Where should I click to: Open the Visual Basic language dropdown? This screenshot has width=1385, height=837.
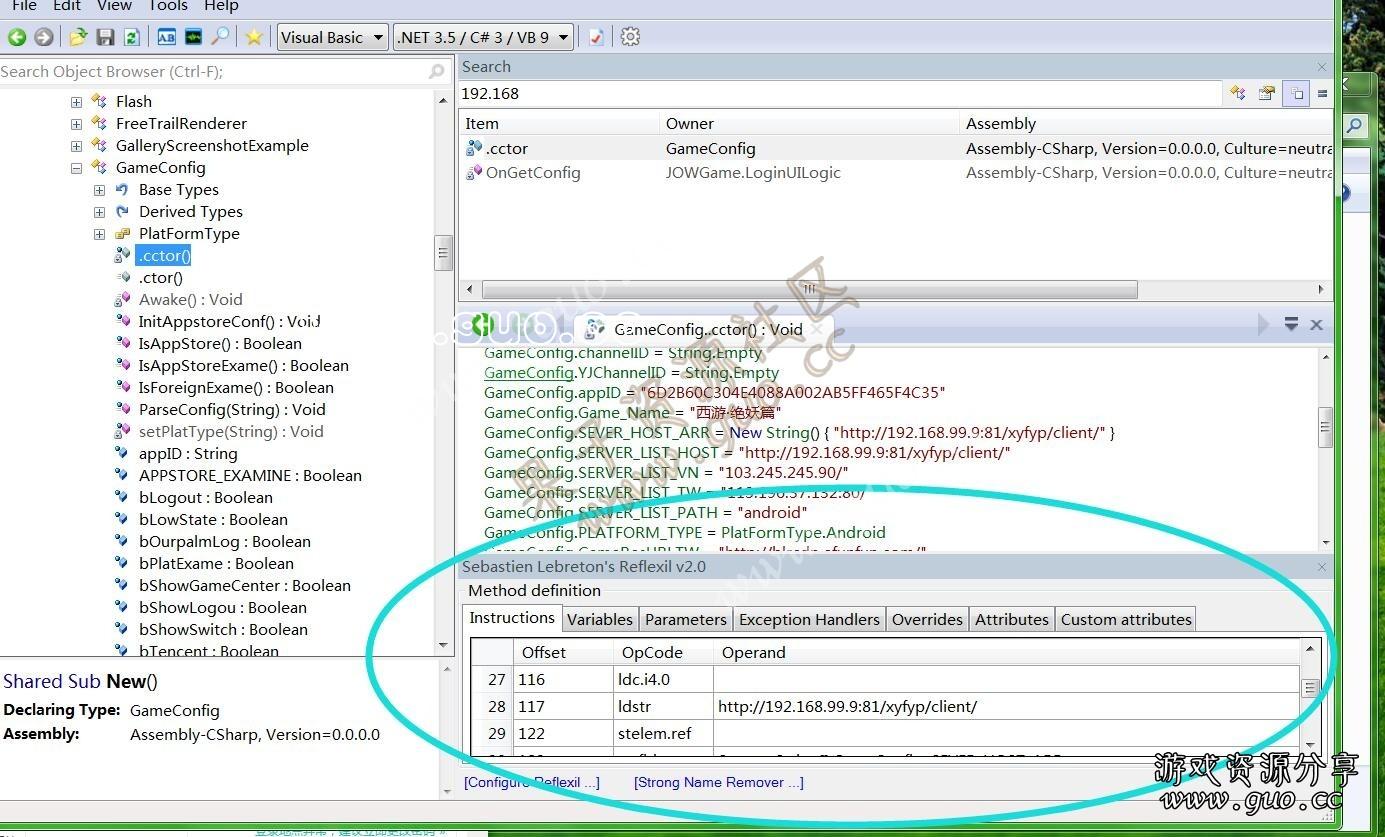(x=332, y=37)
